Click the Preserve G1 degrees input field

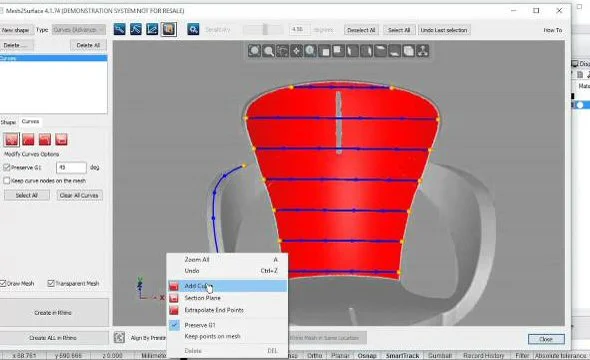71,167
